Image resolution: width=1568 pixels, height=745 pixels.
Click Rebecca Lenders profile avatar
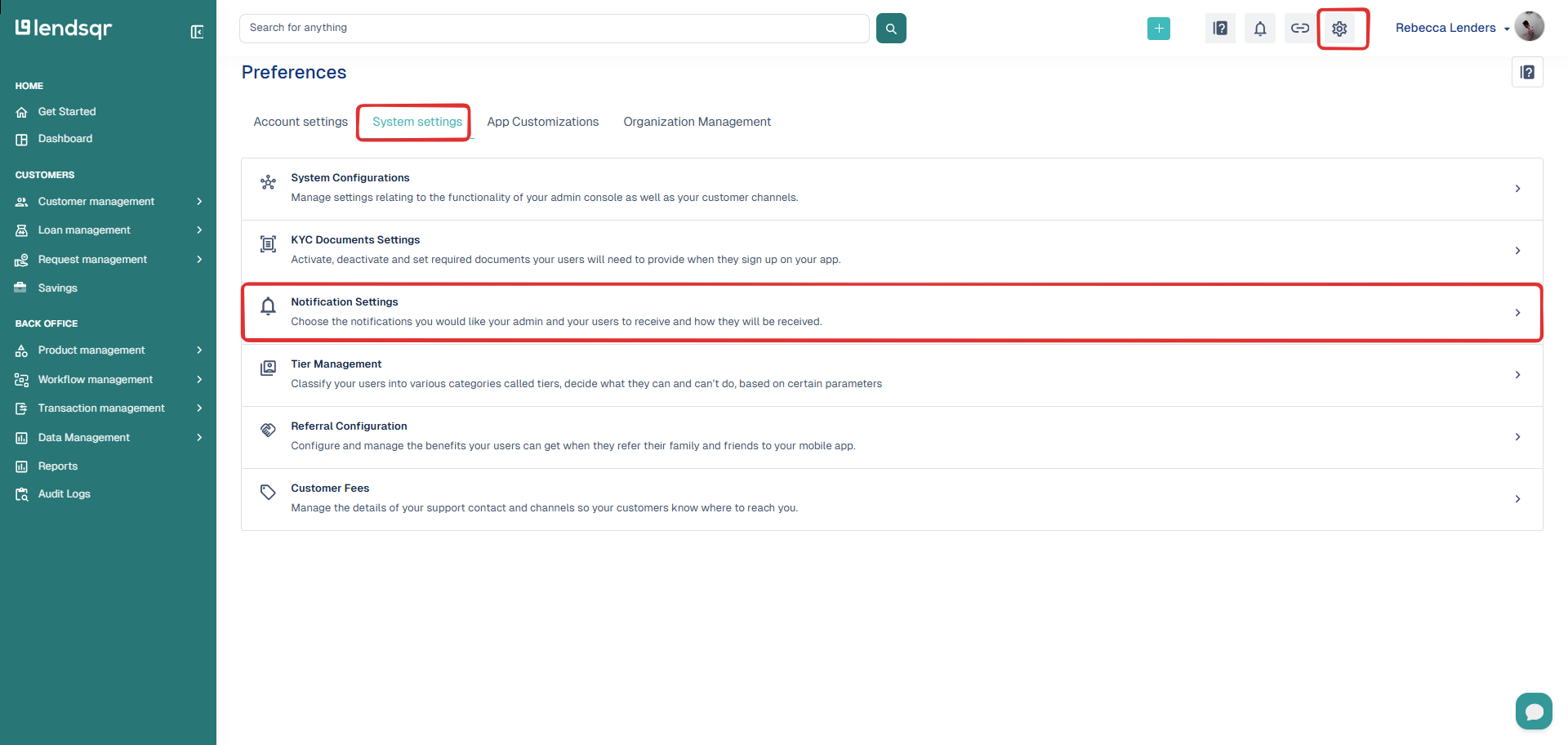pyautogui.click(x=1529, y=26)
